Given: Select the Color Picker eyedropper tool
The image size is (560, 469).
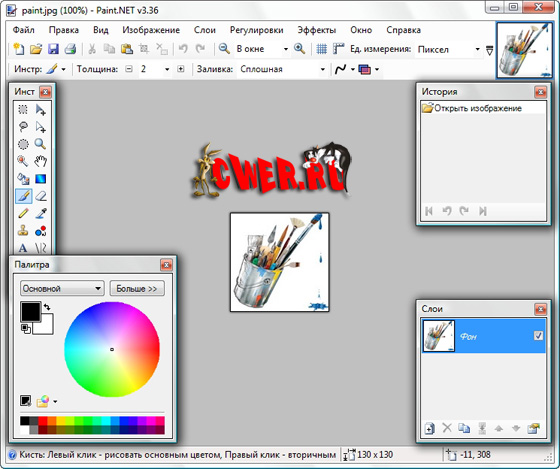Looking at the screenshot, I should 41,214.
